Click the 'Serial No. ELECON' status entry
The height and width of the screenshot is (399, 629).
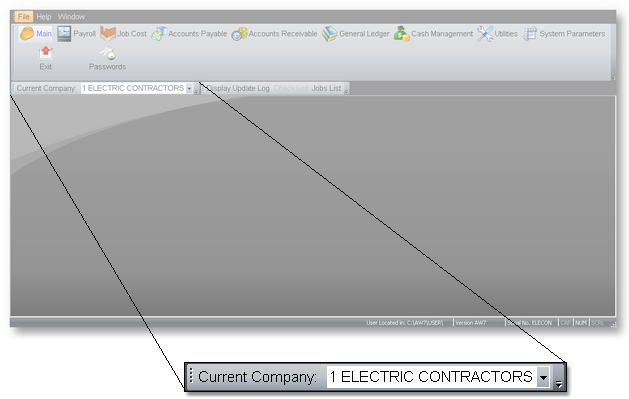point(530,323)
